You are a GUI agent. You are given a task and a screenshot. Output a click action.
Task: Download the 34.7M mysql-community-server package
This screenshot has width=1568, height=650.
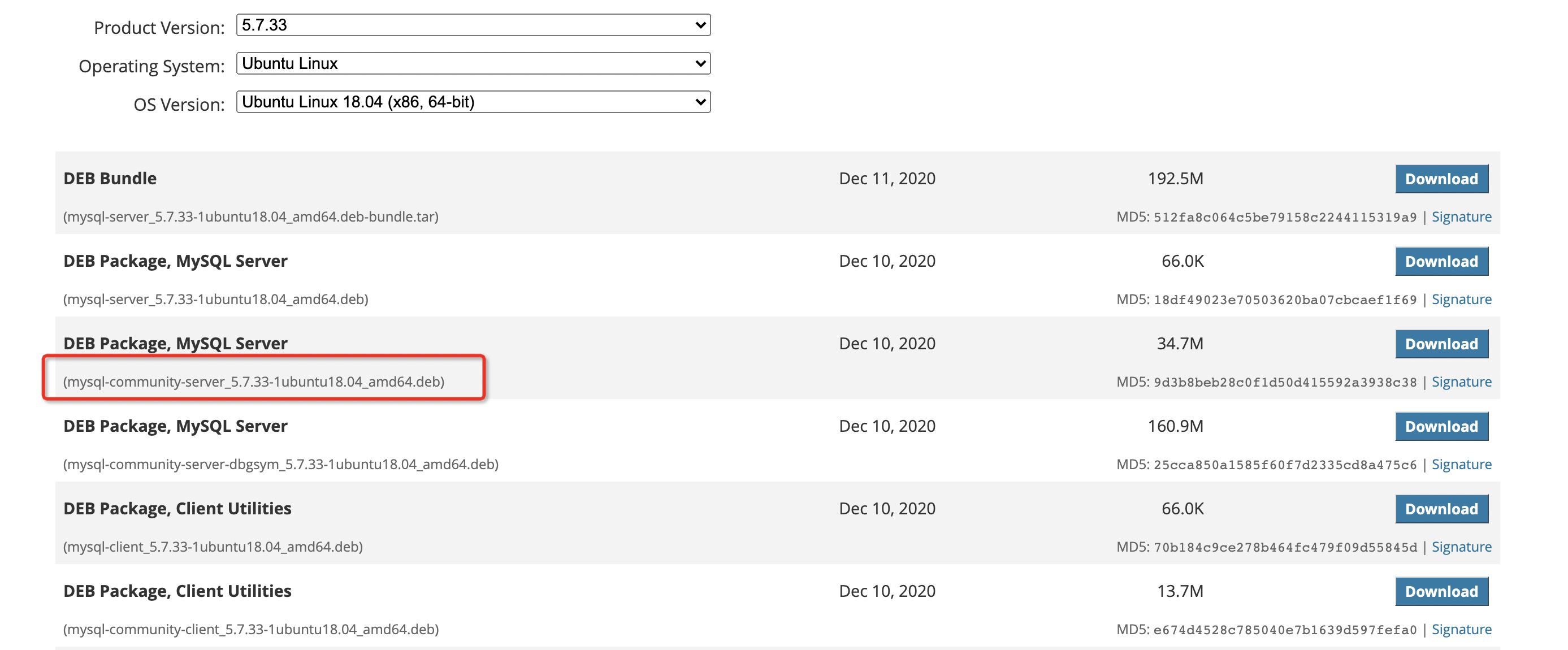point(1441,343)
